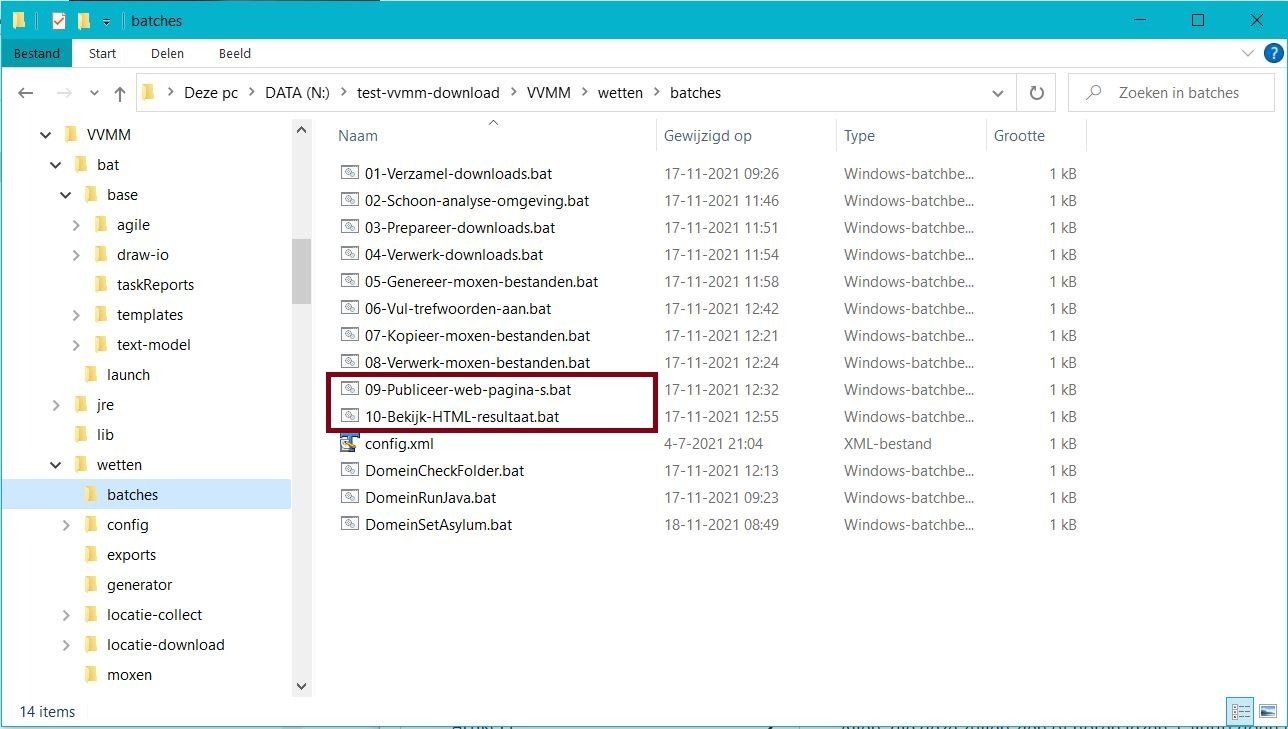
Task: Open the quick access toolbar customize dropdown
Action: [x=106, y=21]
